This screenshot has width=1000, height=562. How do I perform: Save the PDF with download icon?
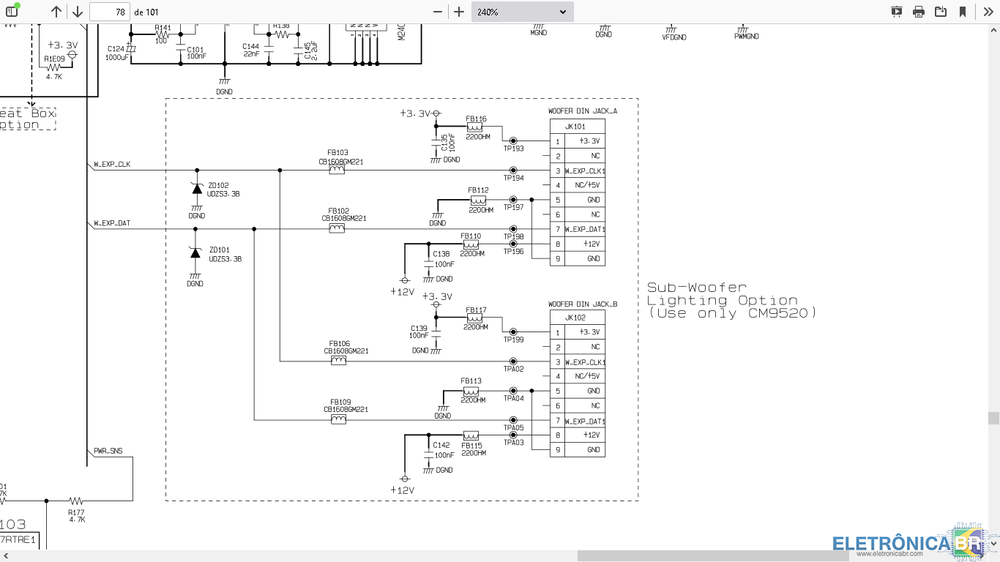click(x=941, y=11)
